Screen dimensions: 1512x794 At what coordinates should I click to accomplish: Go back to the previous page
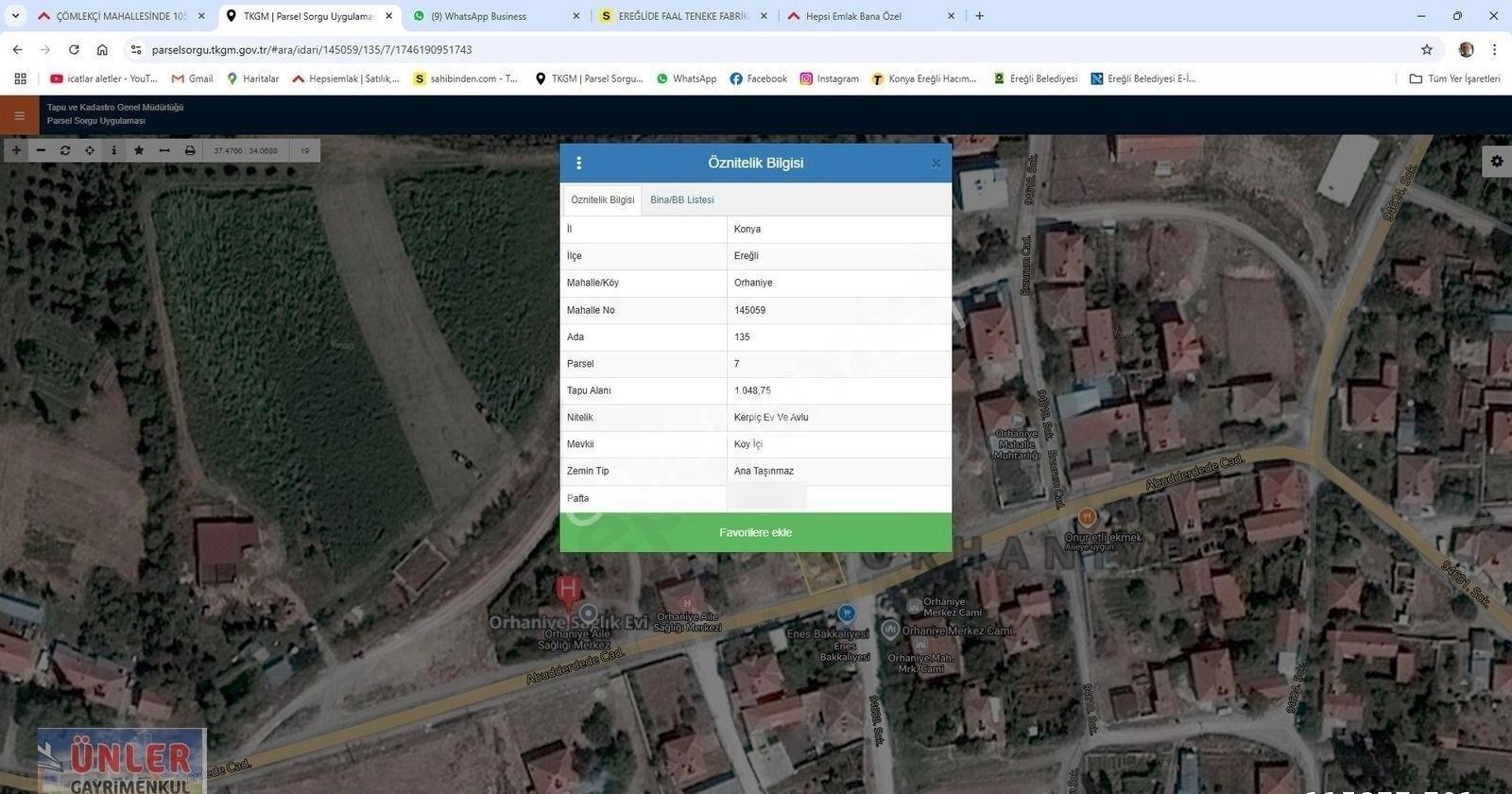tap(17, 49)
